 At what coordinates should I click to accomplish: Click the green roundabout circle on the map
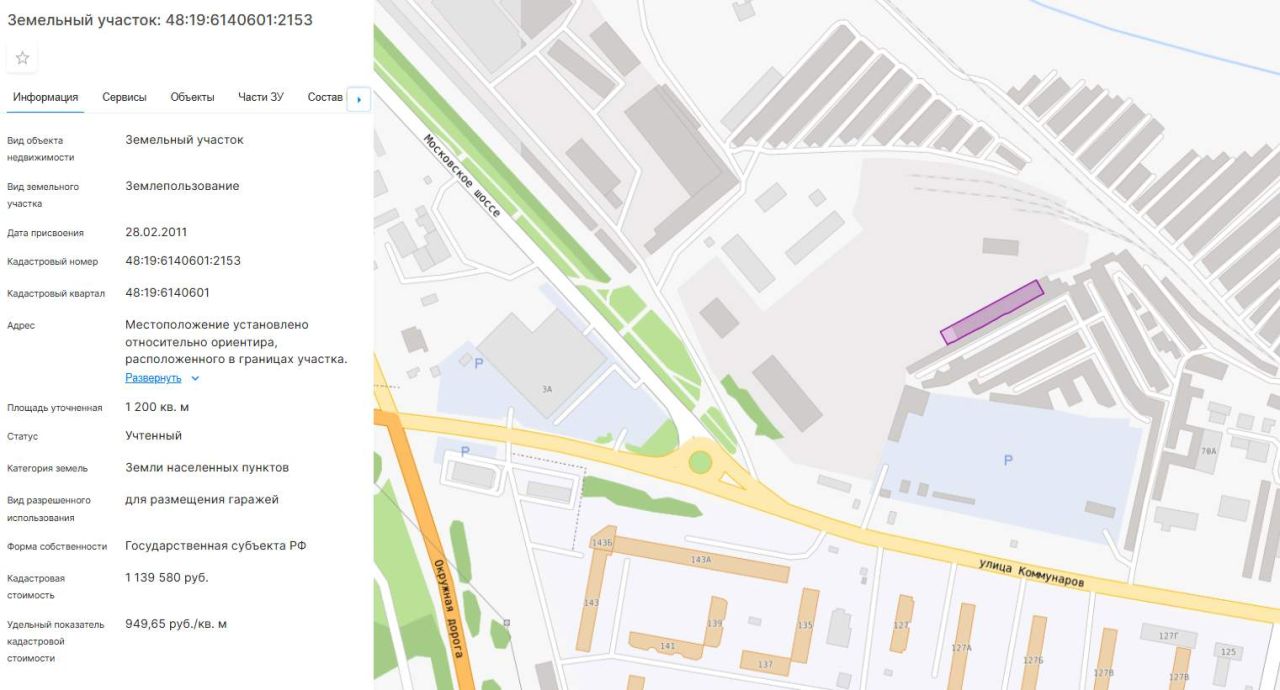[700, 462]
